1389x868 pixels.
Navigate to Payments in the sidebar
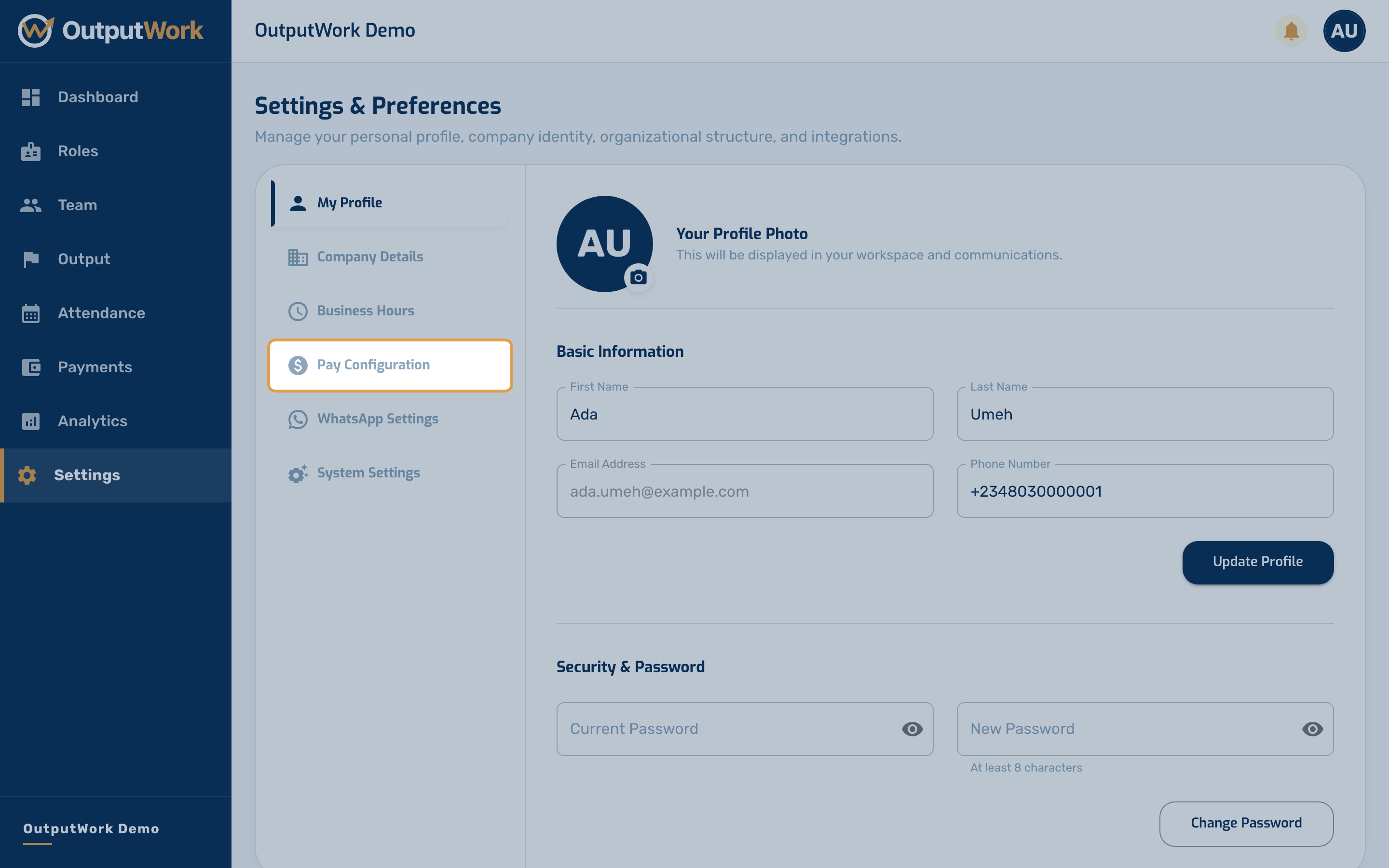tap(115, 367)
